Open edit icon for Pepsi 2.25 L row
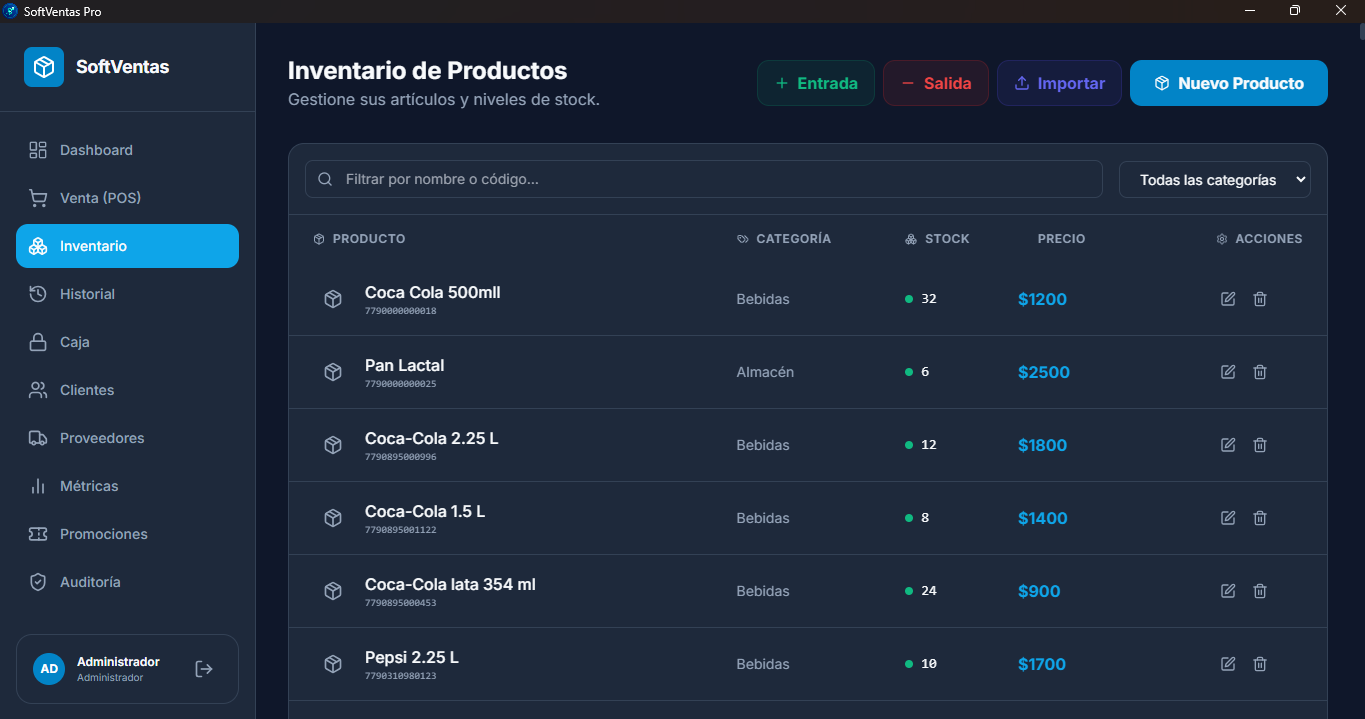Image resolution: width=1365 pixels, height=719 pixels. point(1227,663)
